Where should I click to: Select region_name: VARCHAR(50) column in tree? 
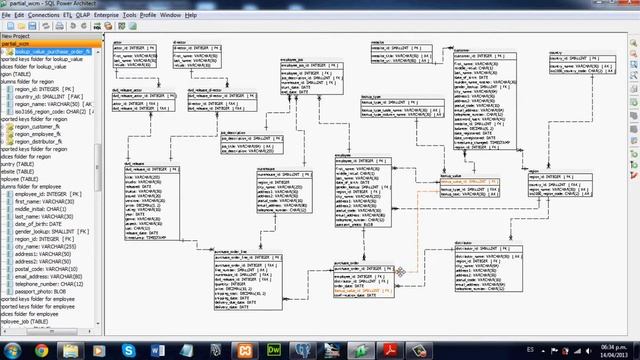tap(53, 104)
